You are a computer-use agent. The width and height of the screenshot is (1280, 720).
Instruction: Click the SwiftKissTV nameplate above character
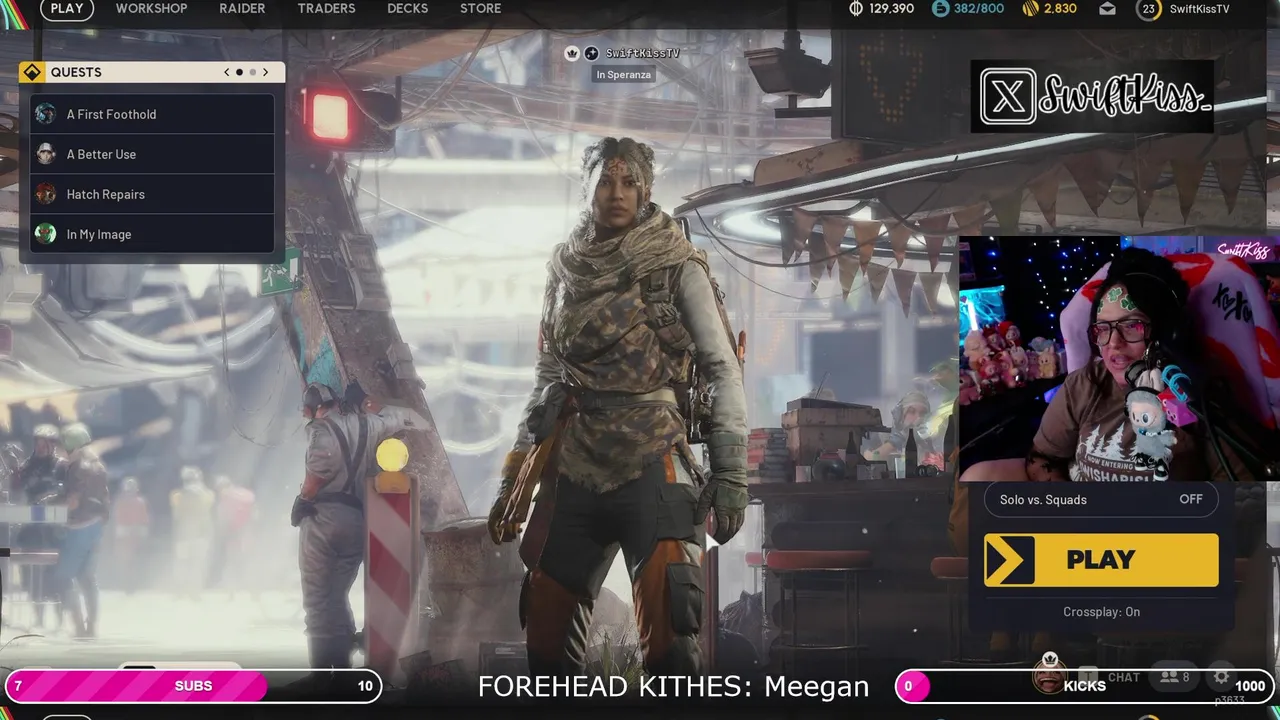(x=642, y=53)
